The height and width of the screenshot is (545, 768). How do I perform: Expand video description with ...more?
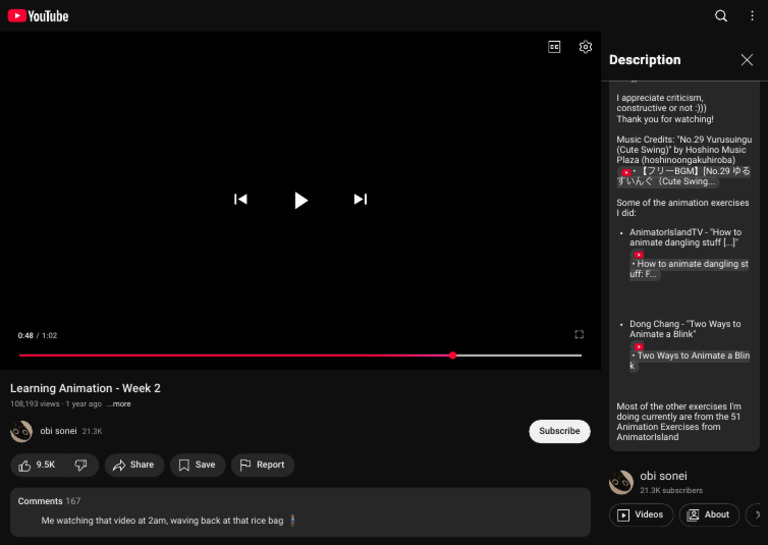click(x=119, y=404)
